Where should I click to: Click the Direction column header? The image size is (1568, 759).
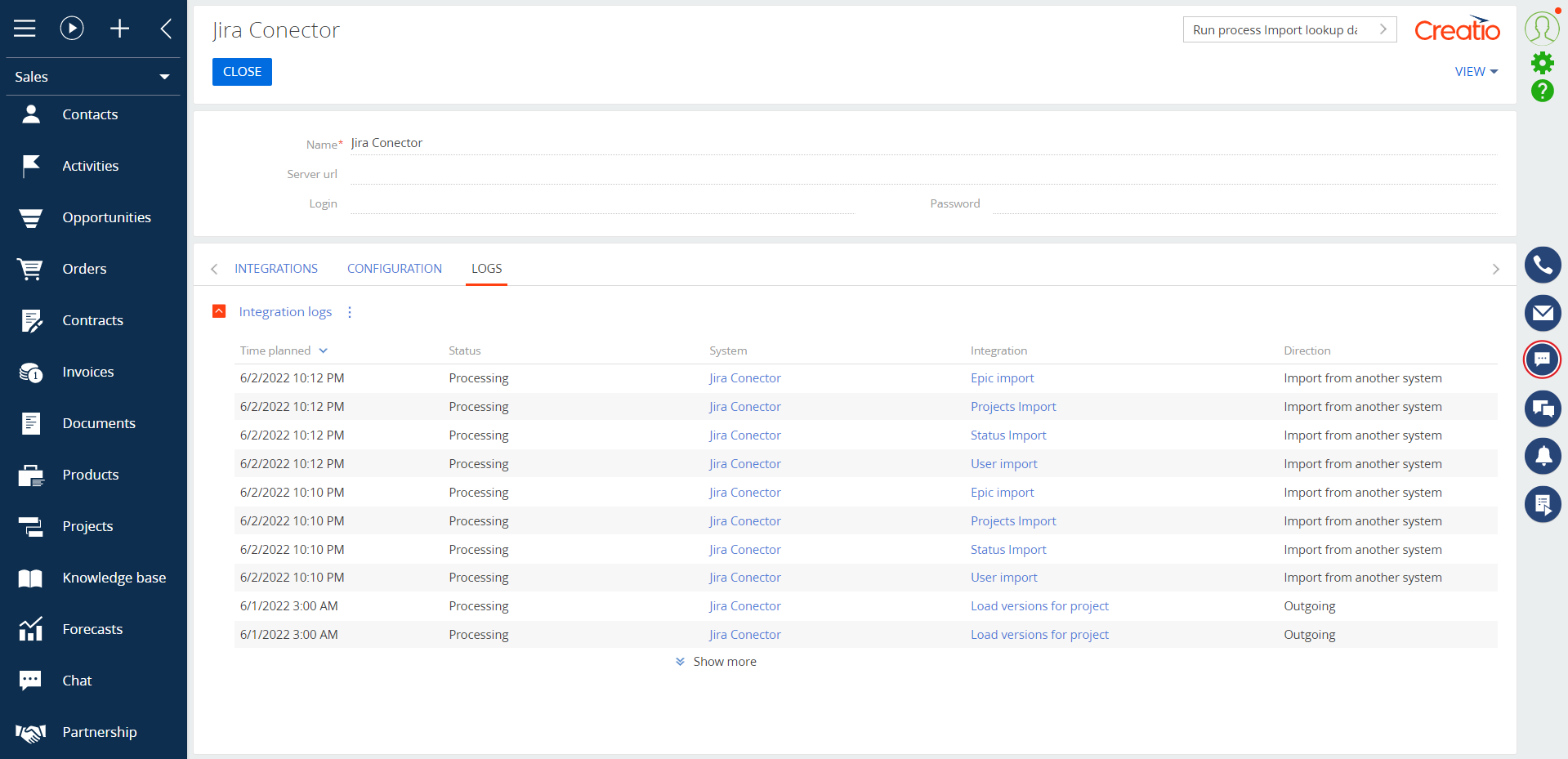pos(1307,350)
